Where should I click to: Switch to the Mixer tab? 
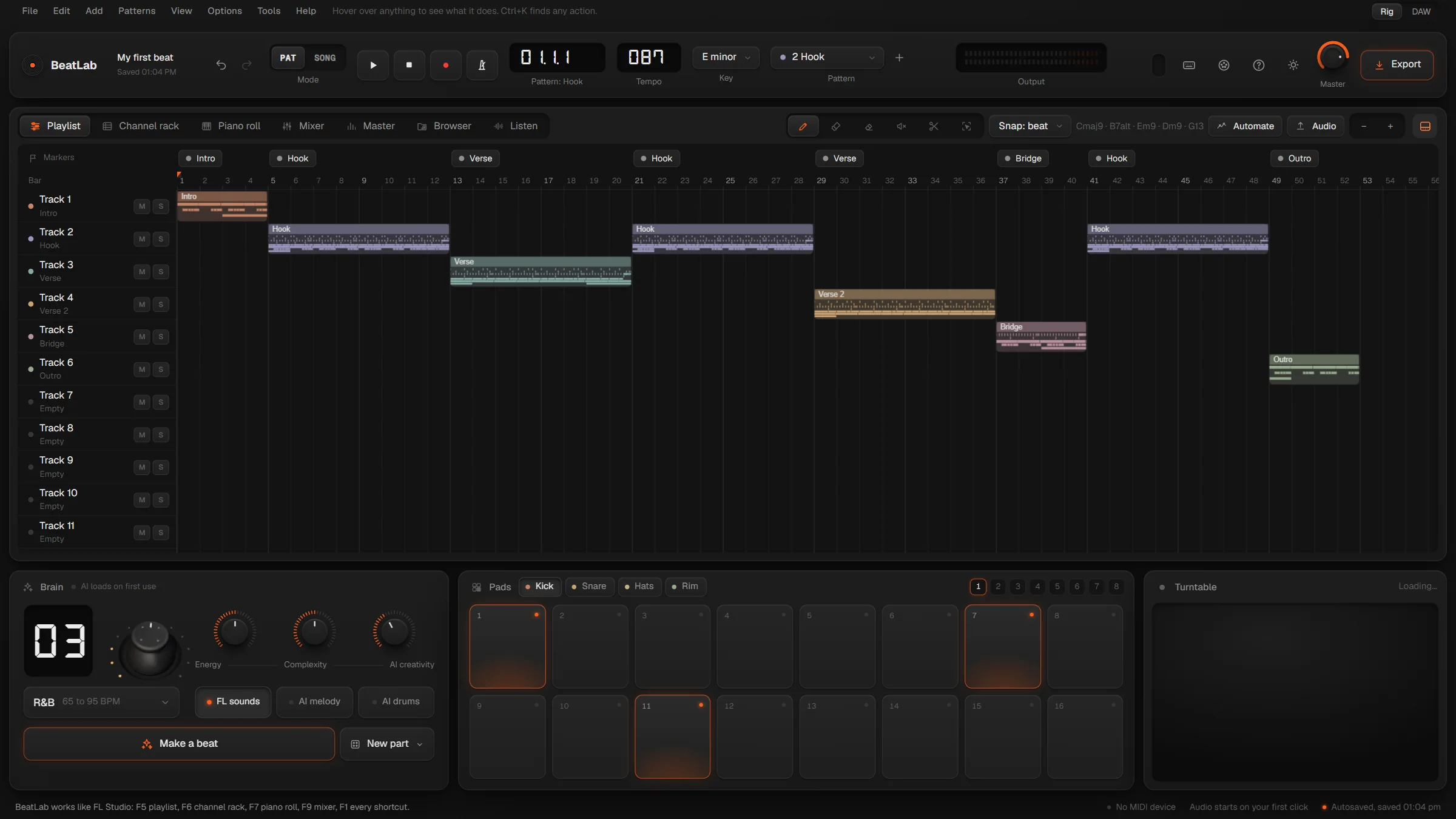[303, 126]
